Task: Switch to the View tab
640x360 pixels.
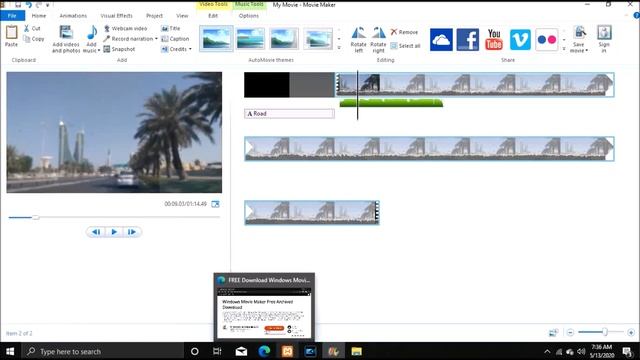Action: [x=182, y=16]
